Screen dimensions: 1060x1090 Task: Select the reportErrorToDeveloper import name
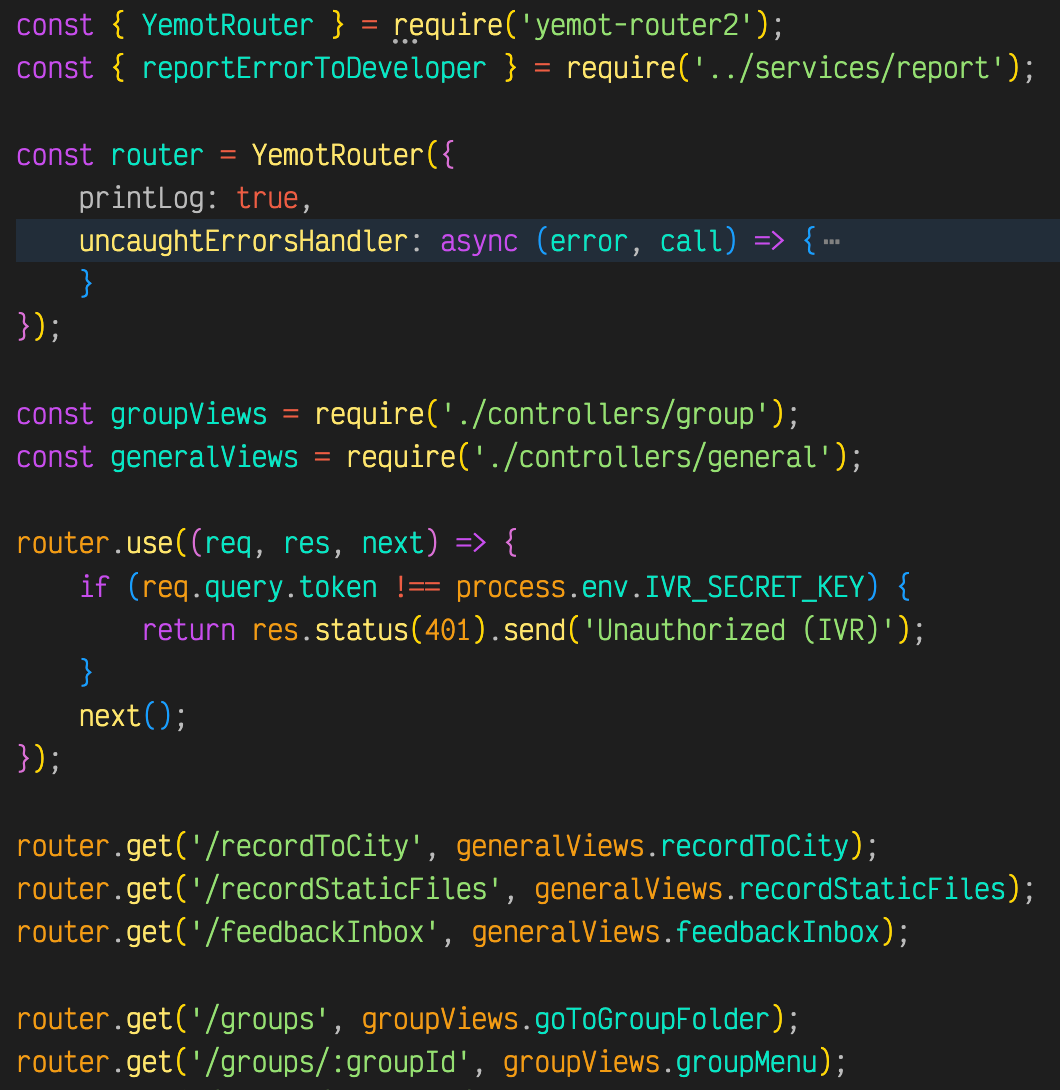click(314, 68)
